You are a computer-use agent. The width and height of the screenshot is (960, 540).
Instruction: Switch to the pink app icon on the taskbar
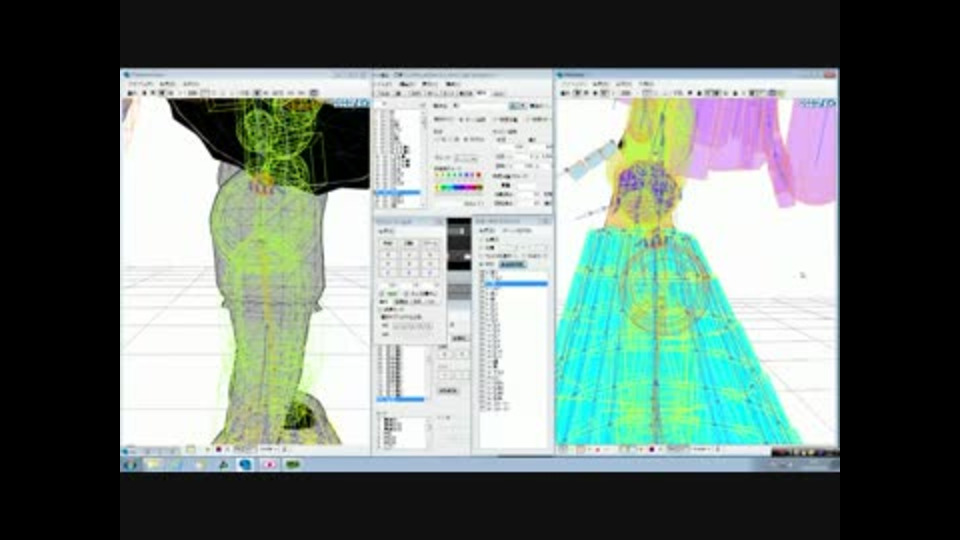click(x=269, y=465)
